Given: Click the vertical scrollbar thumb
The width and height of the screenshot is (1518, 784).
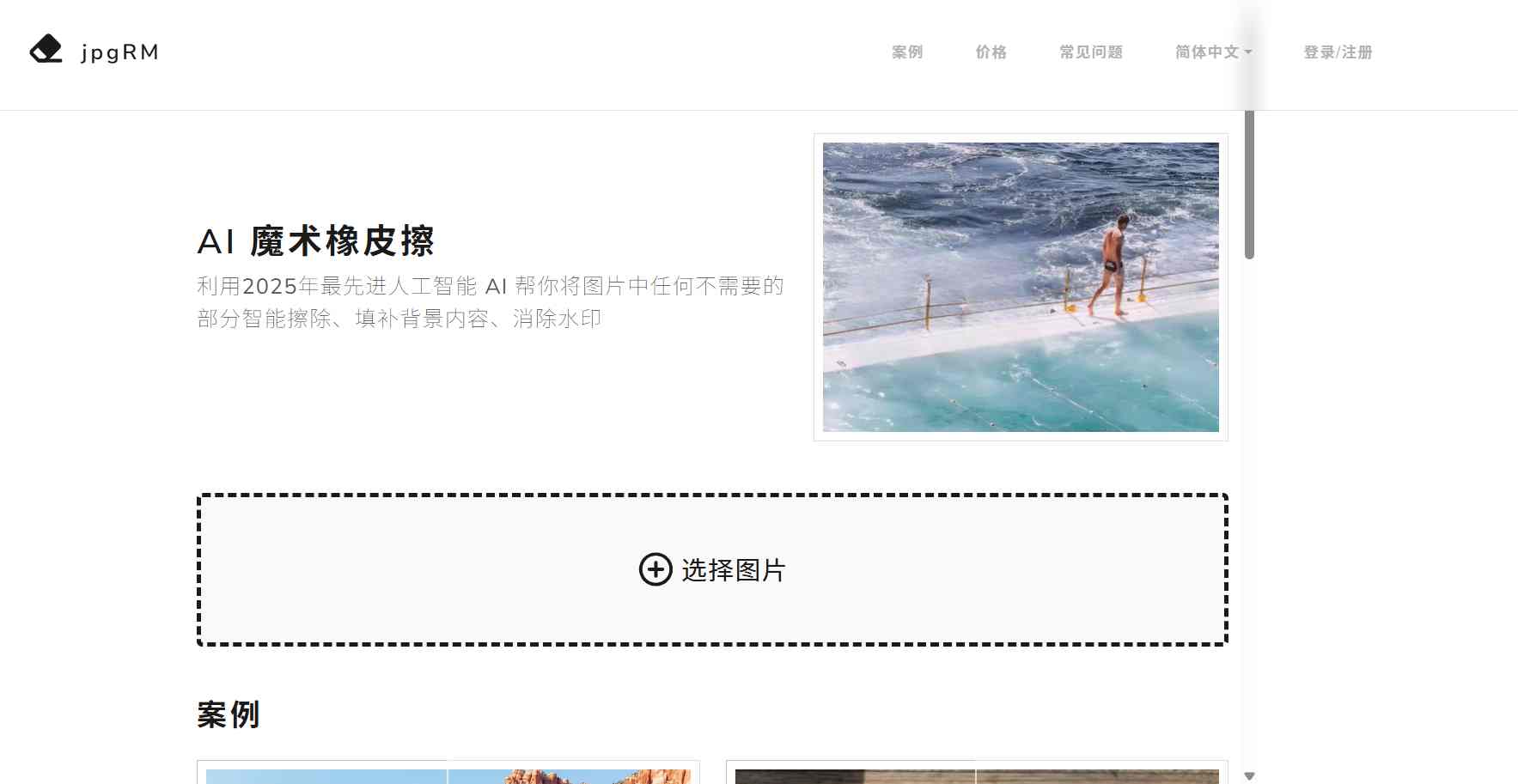Looking at the screenshot, I should [1249, 184].
